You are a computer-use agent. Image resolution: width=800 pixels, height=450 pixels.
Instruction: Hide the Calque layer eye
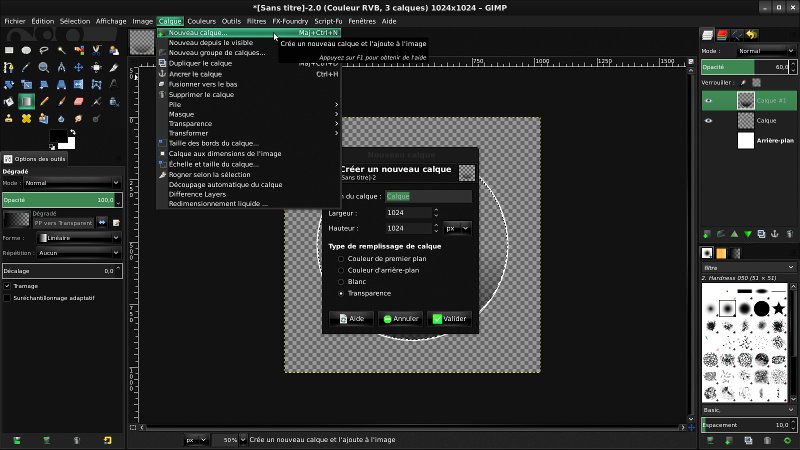click(x=708, y=120)
